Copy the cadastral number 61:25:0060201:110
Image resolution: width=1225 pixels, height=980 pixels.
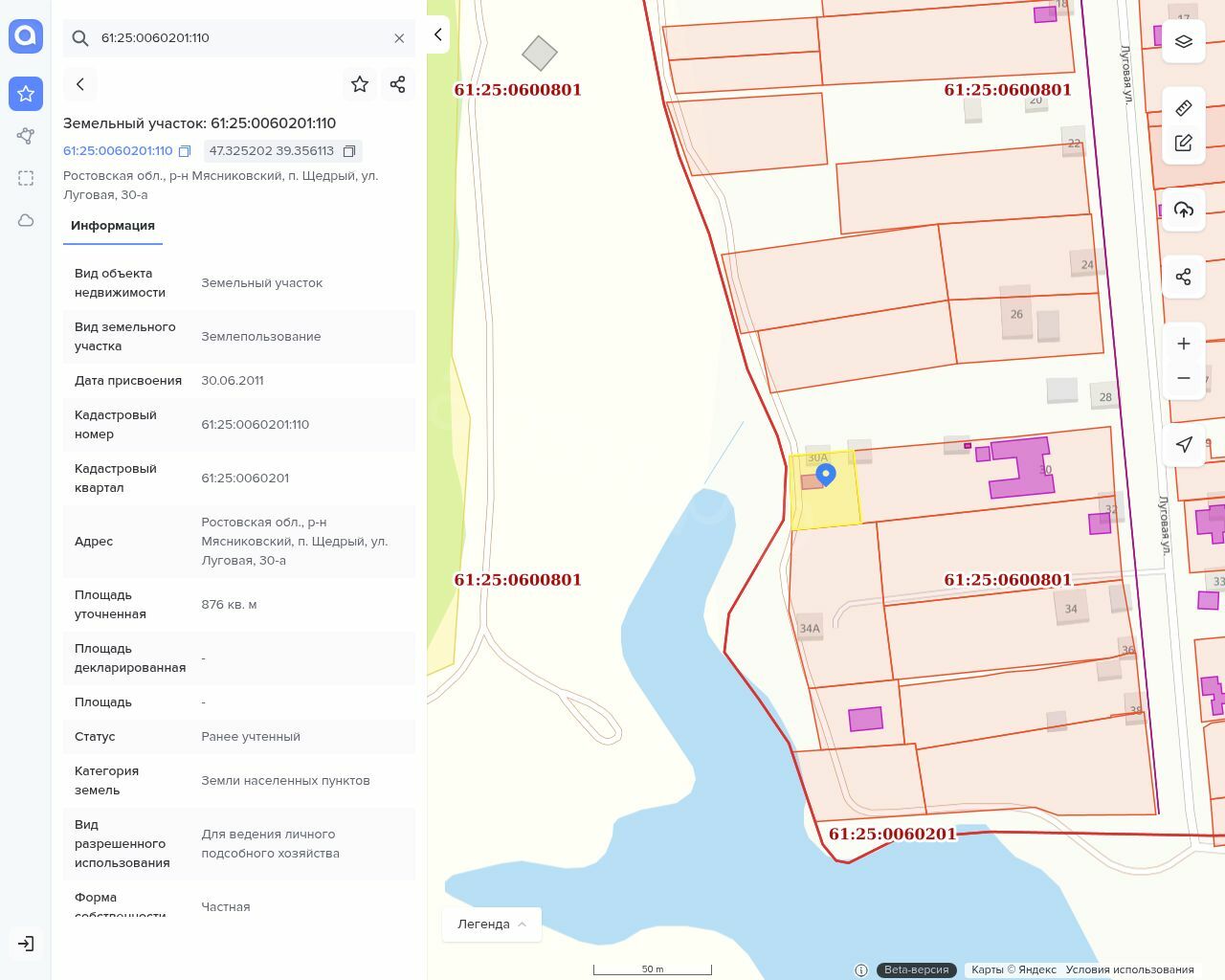click(185, 151)
